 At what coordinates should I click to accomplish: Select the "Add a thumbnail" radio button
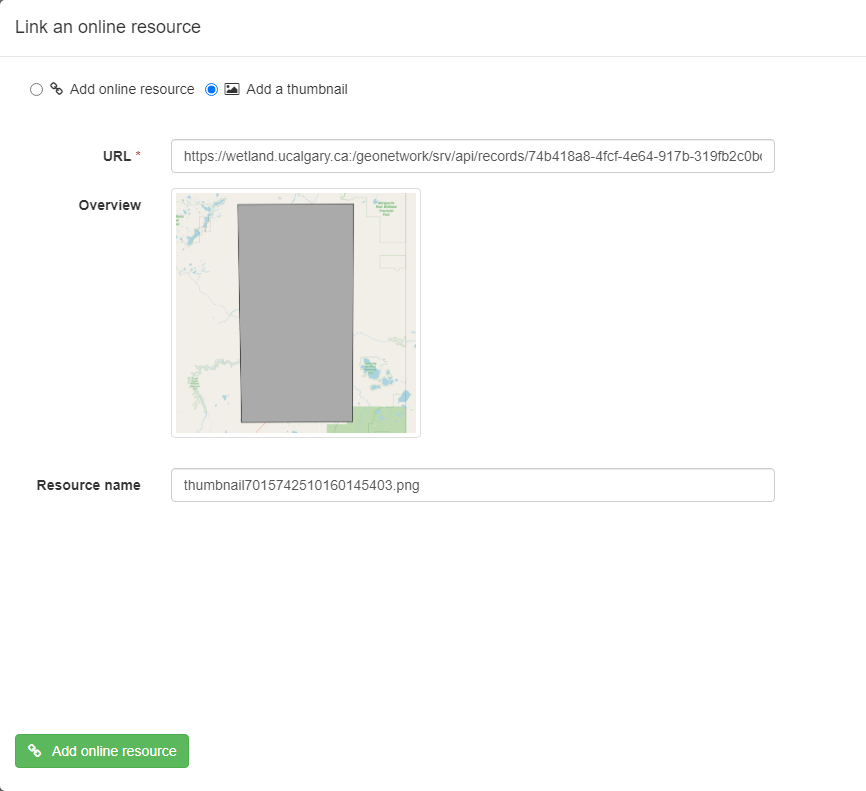[x=212, y=89]
